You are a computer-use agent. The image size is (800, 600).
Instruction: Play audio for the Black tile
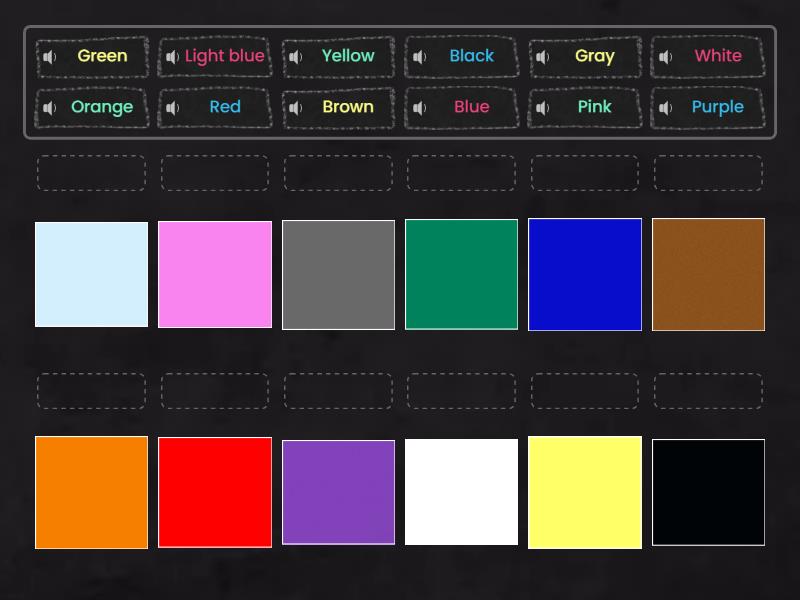419,57
